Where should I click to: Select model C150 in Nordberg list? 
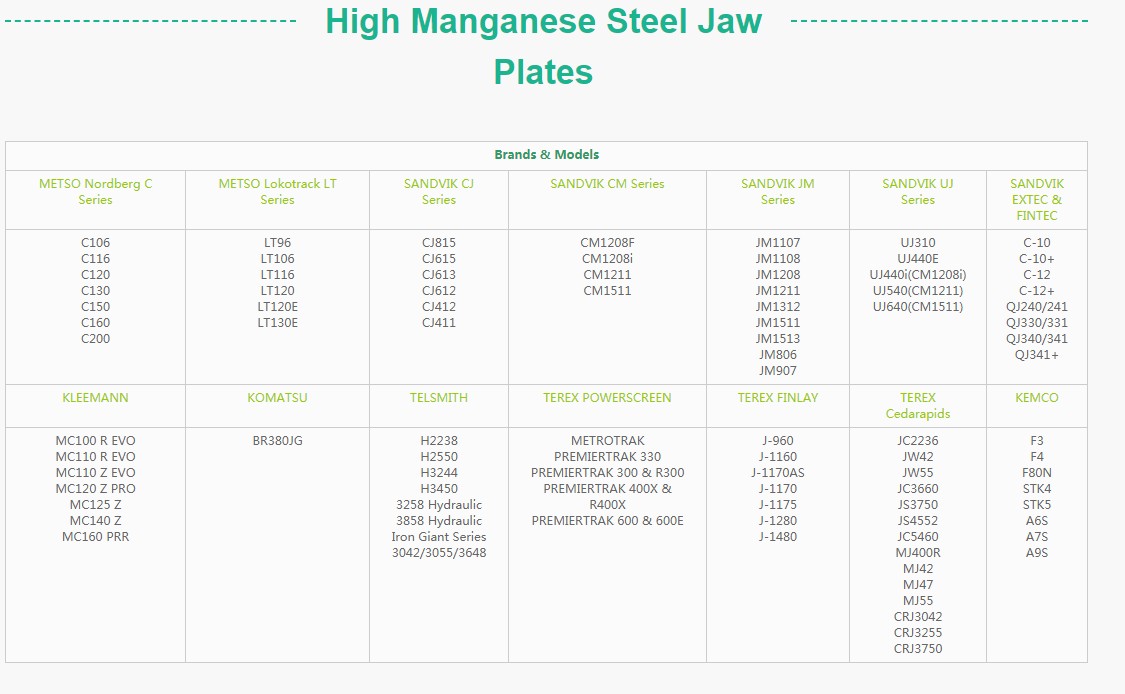(95, 306)
